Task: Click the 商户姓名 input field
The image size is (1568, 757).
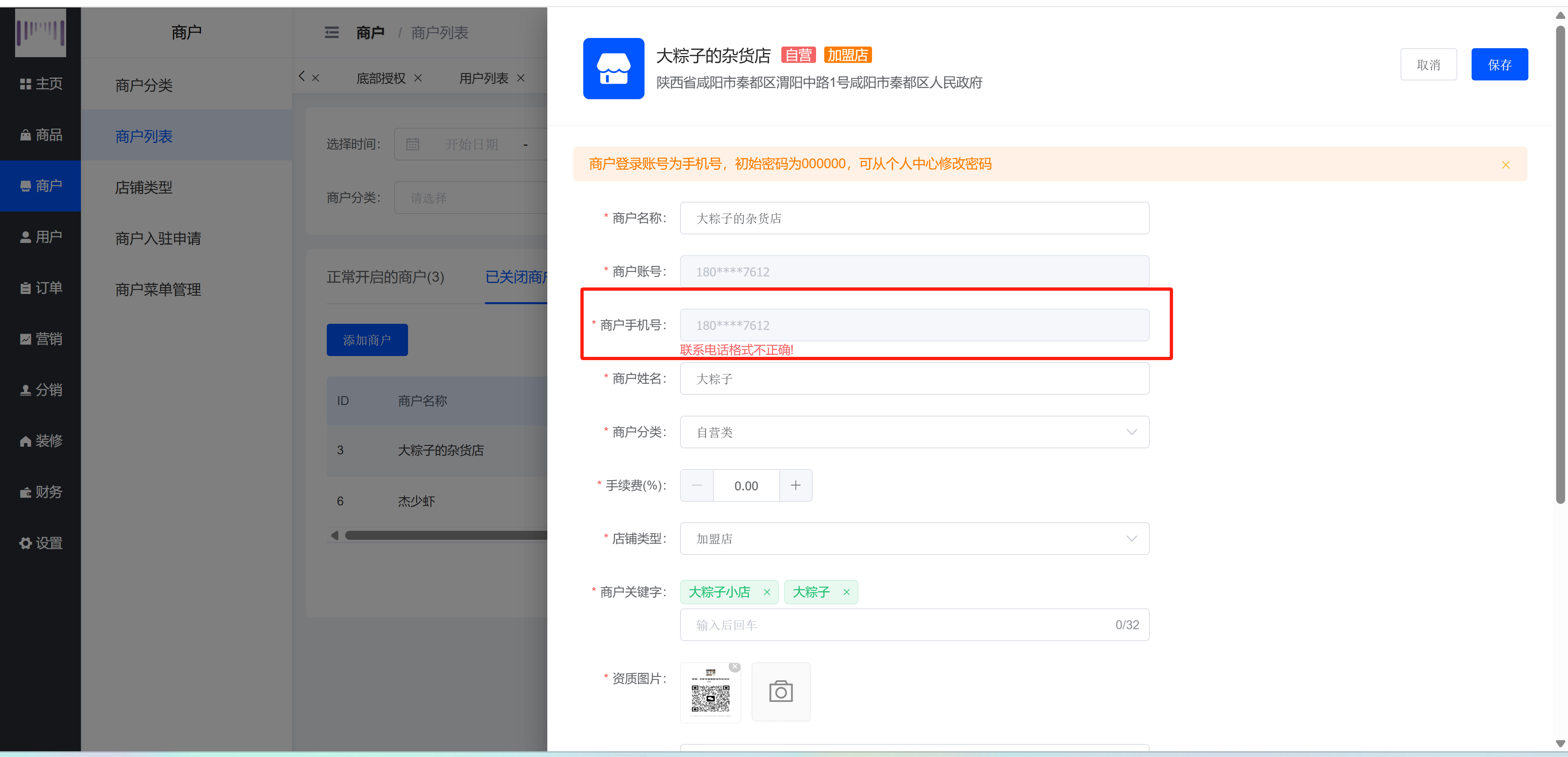Action: [x=915, y=378]
